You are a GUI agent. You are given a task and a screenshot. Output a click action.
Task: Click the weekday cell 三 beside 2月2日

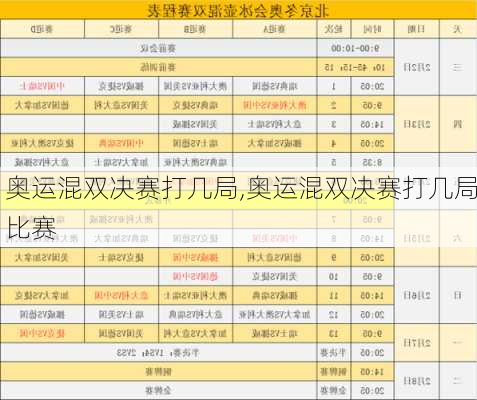pyautogui.click(x=458, y=67)
